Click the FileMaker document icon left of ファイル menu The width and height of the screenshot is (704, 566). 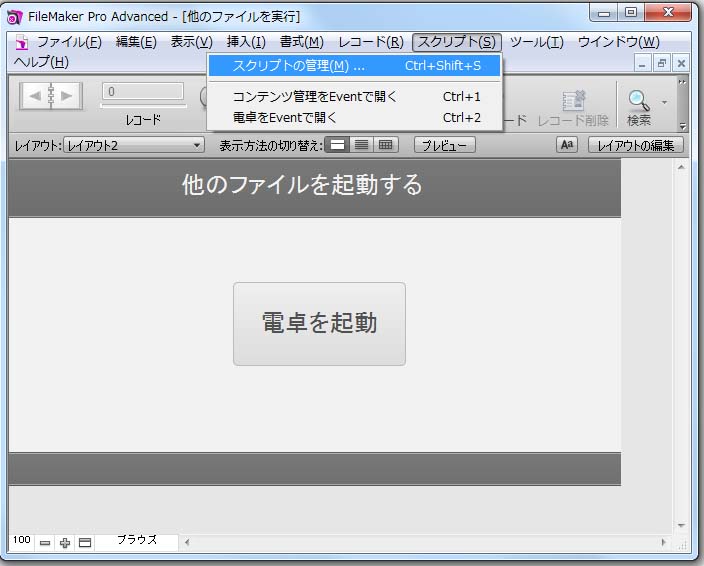click(x=21, y=42)
